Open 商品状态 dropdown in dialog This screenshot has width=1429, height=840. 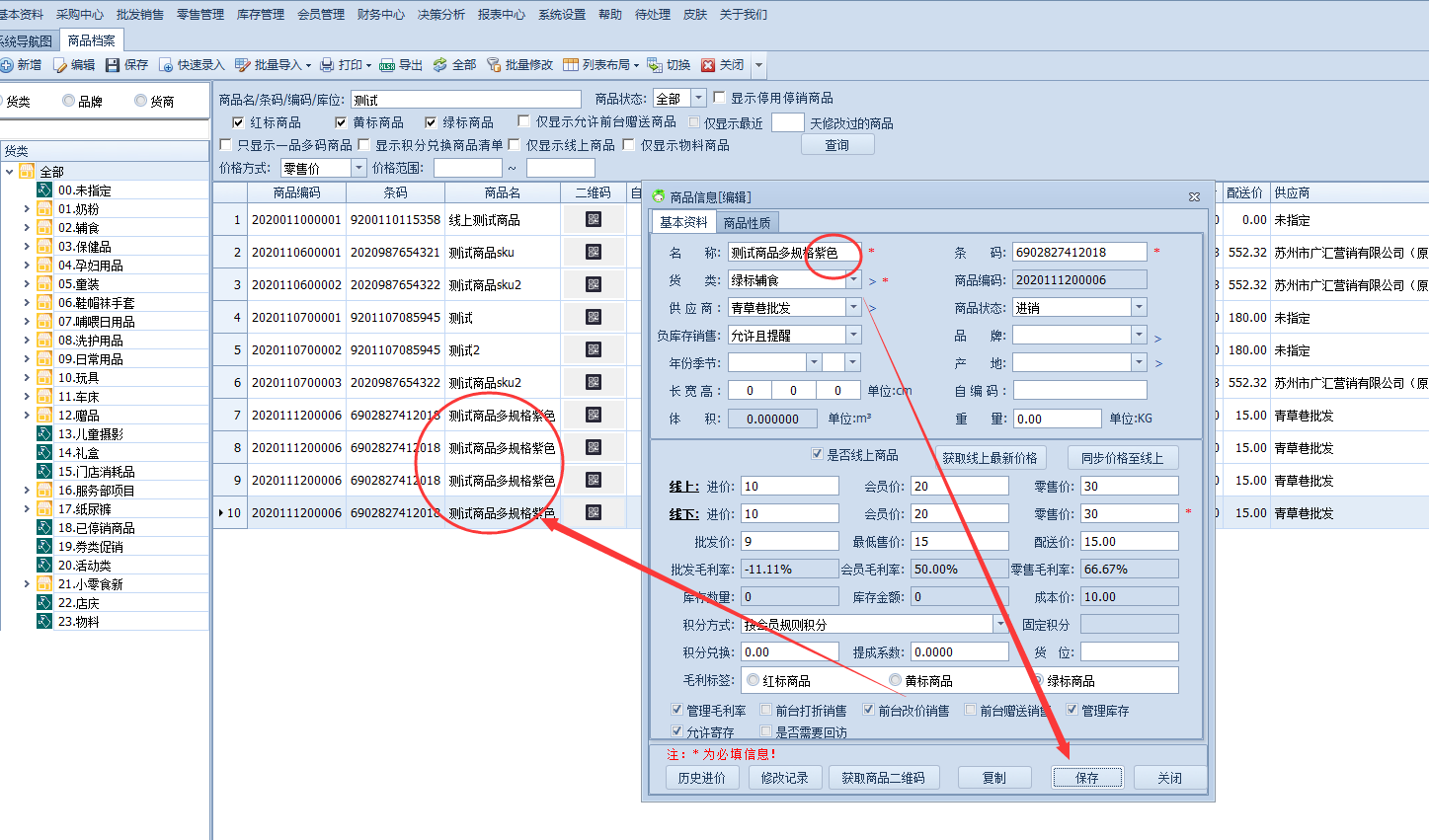1140,308
